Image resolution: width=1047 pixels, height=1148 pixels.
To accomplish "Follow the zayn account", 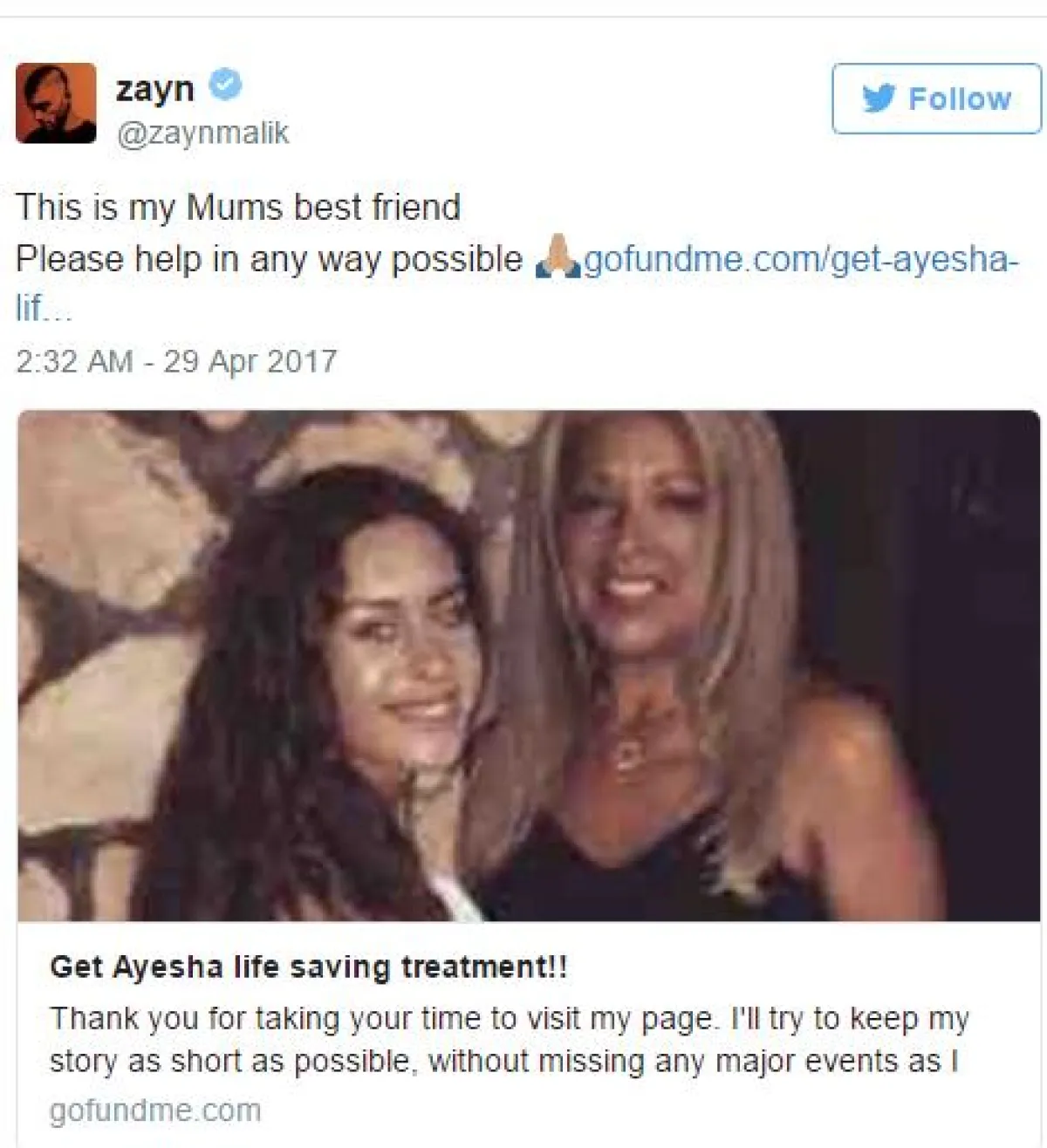I will pos(936,99).
